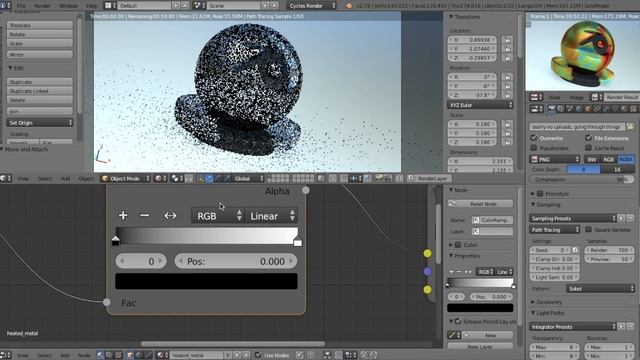Image resolution: width=640 pixels, height=360 pixels.
Task: Toggle the Grease Pencil Layers checkbox
Action: [458, 321]
